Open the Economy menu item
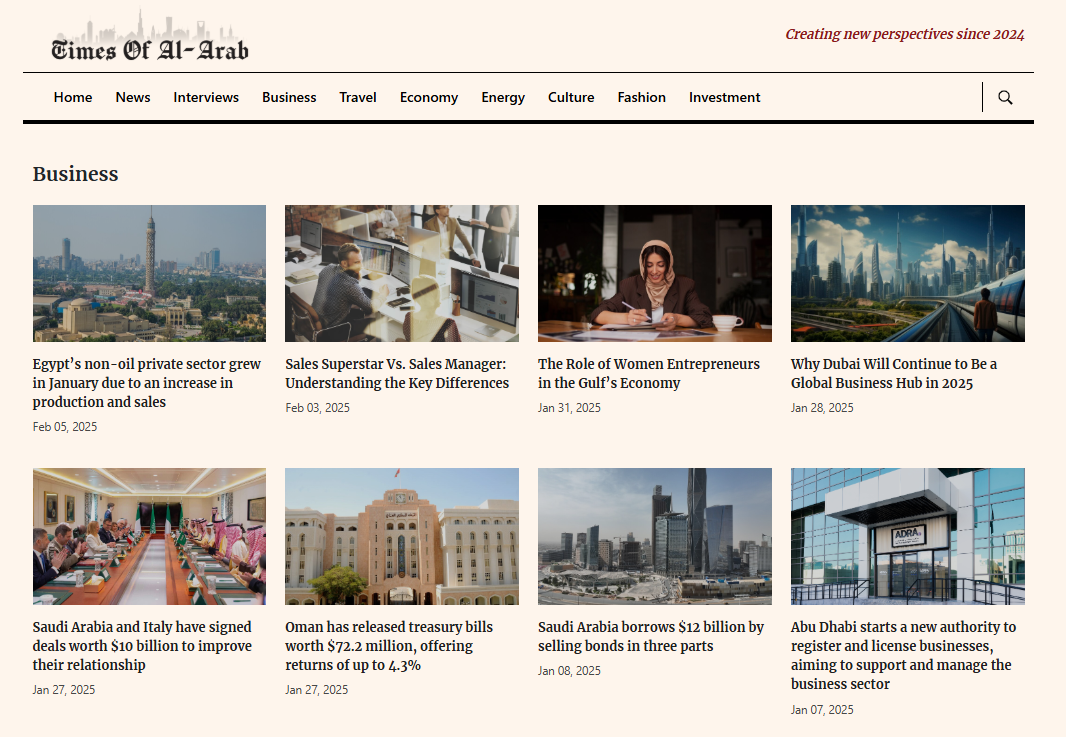The width and height of the screenshot is (1066, 737). pyautogui.click(x=429, y=97)
